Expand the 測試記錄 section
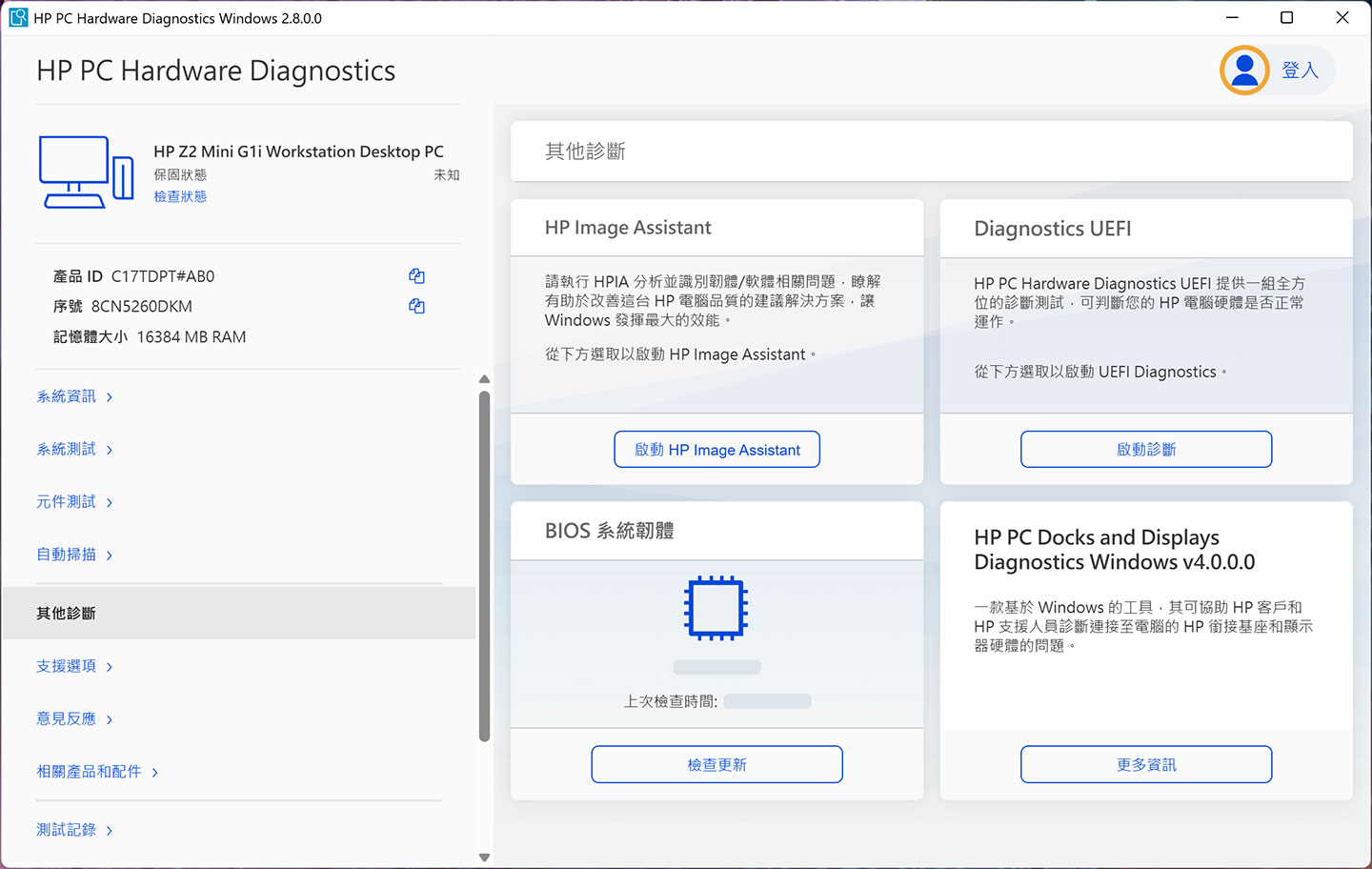 tap(67, 829)
